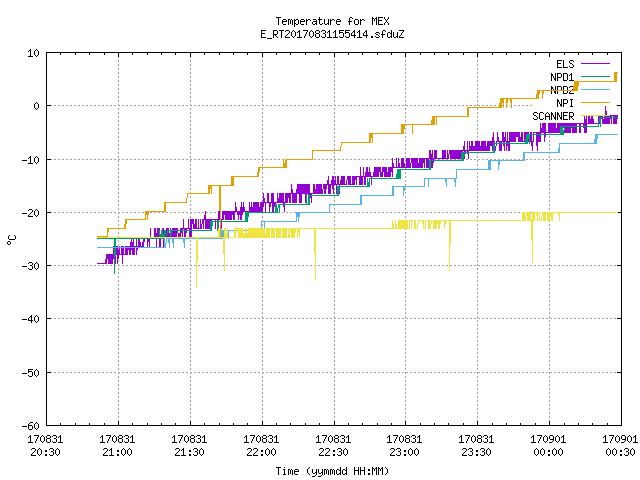Click the ELS legend label
The width and height of the screenshot is (640, 480).
tap(565, 64)
